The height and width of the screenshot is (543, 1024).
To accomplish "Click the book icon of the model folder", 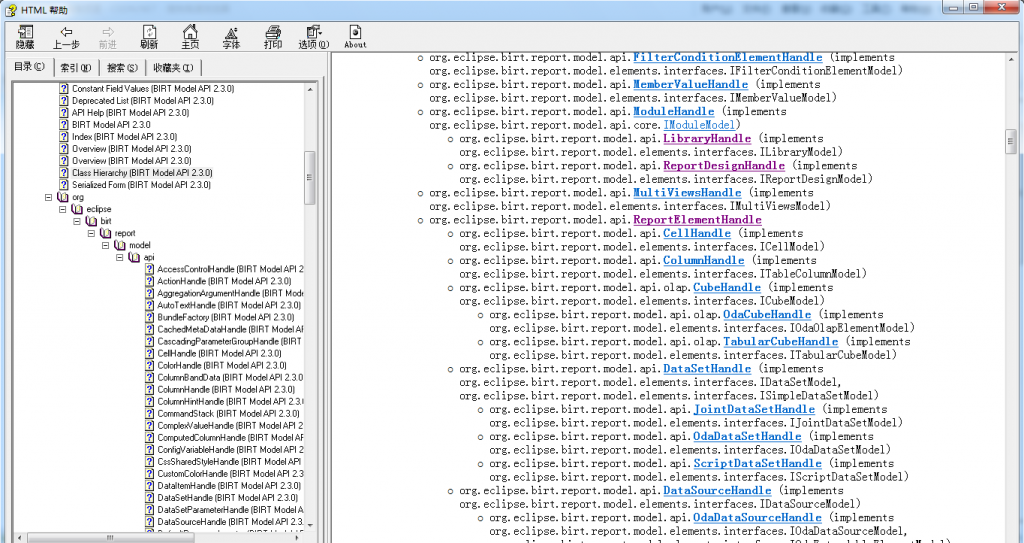I will pos(120,245).
